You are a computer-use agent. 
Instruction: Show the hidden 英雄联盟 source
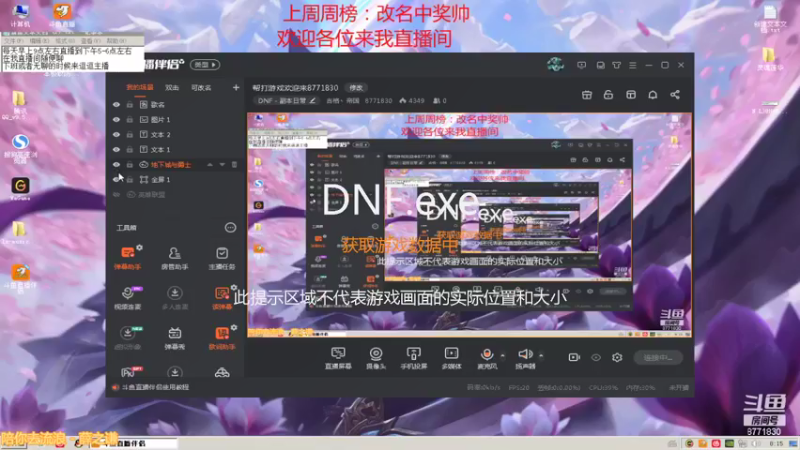116,195
